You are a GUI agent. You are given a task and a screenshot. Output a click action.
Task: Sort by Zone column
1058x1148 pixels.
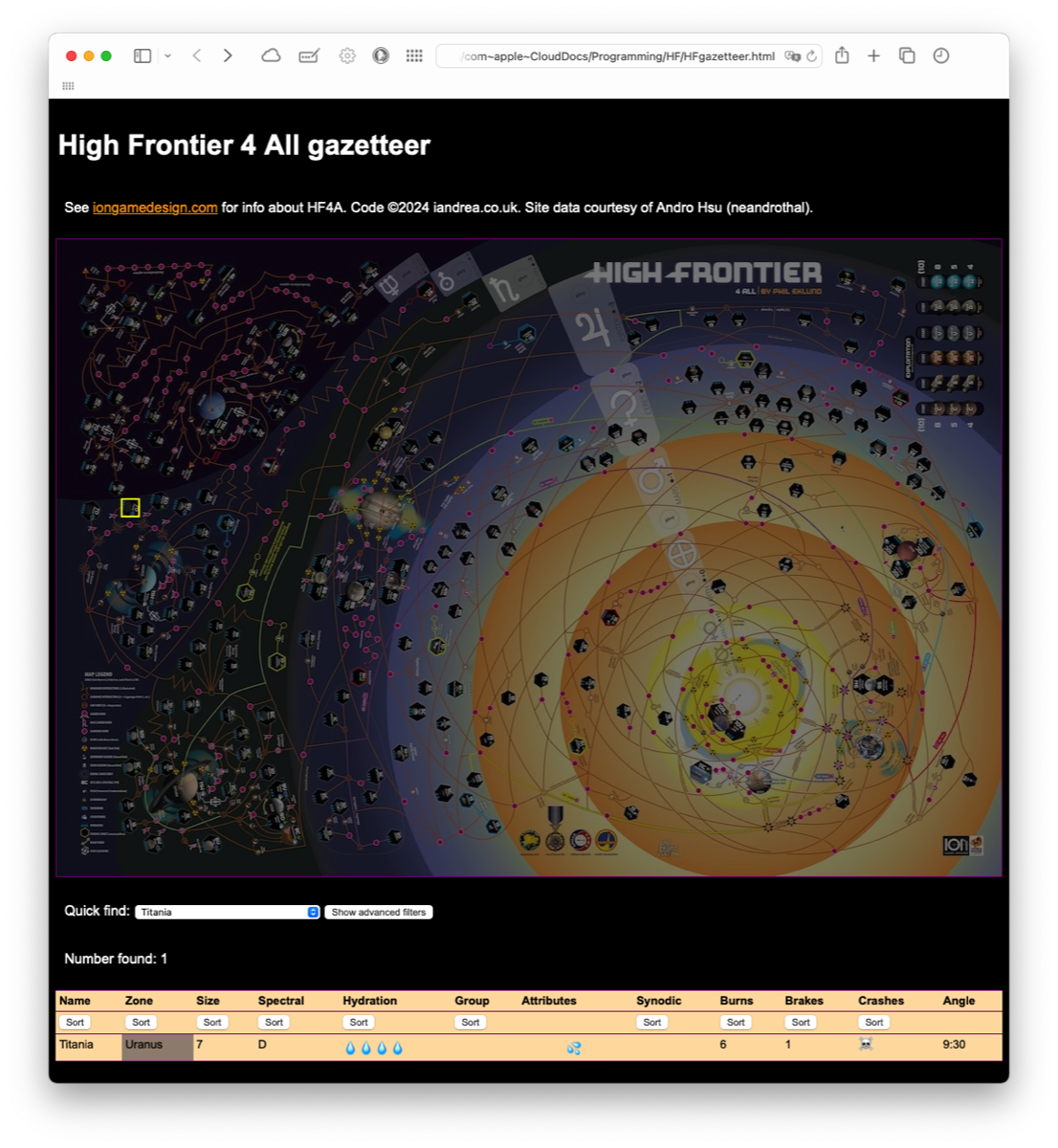point(142,1023)
